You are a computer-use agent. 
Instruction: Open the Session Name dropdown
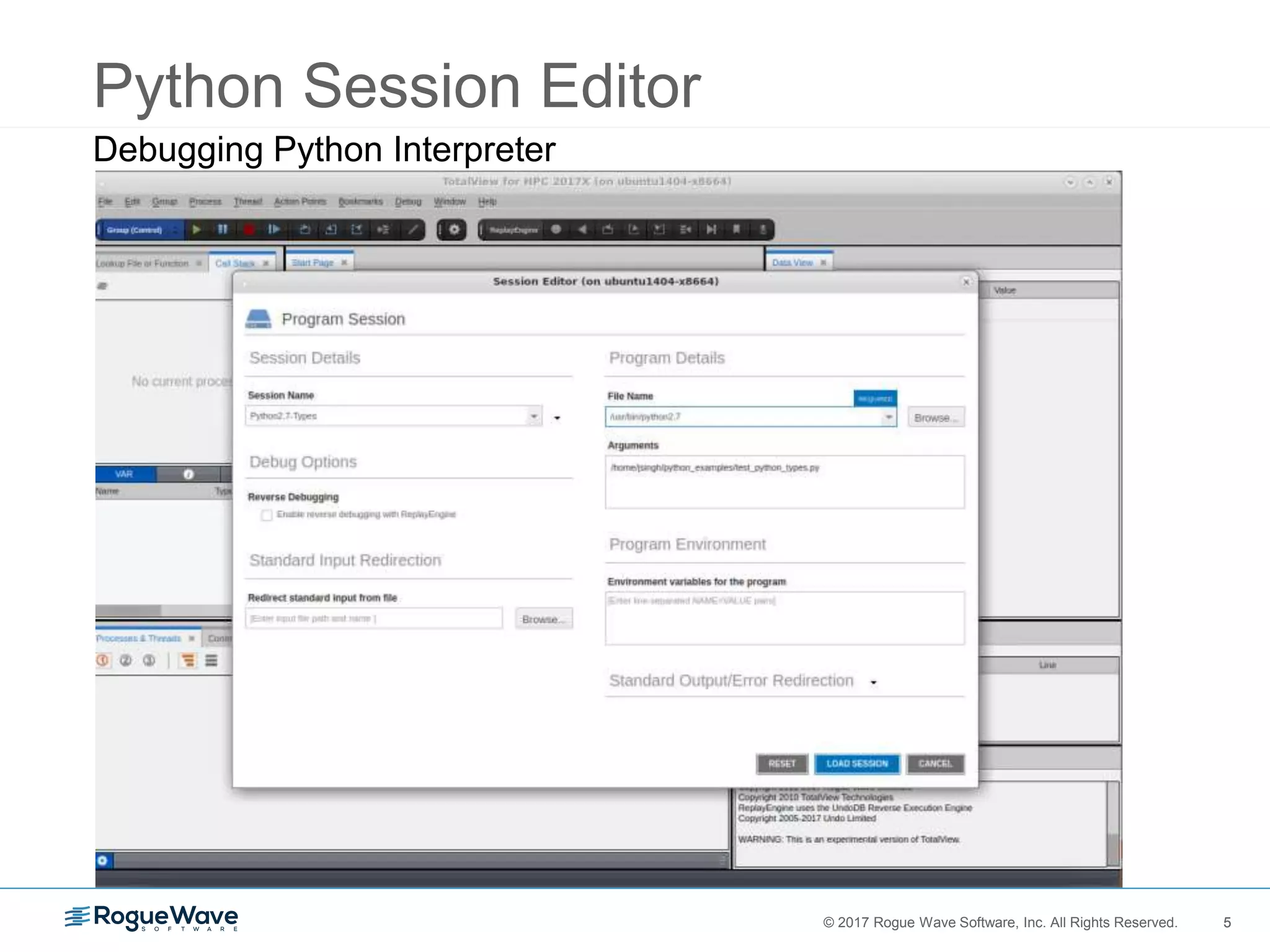point(534,416)
